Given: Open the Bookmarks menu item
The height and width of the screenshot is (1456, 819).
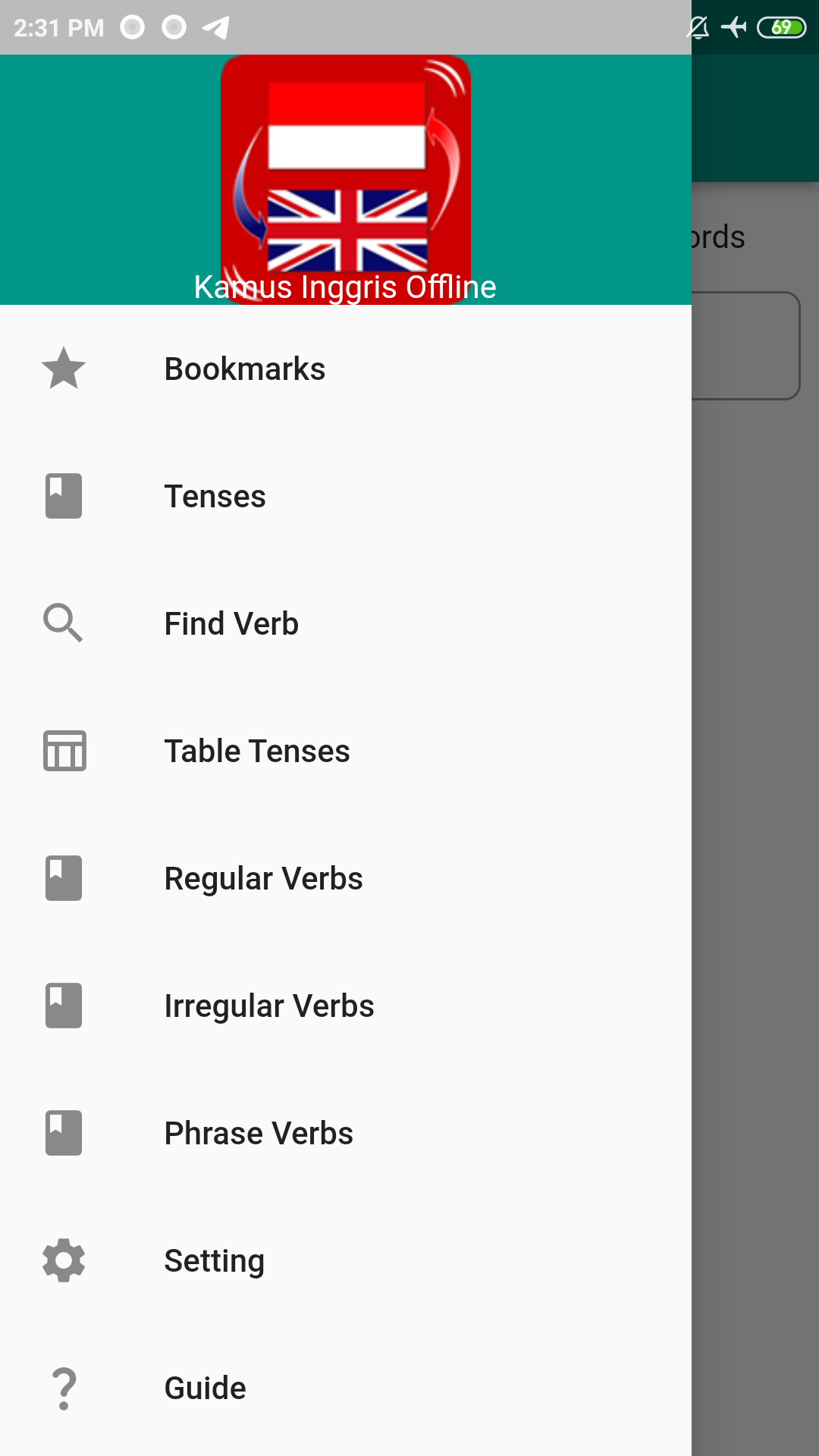Looking at the screenshot, I should coord(346,369).
